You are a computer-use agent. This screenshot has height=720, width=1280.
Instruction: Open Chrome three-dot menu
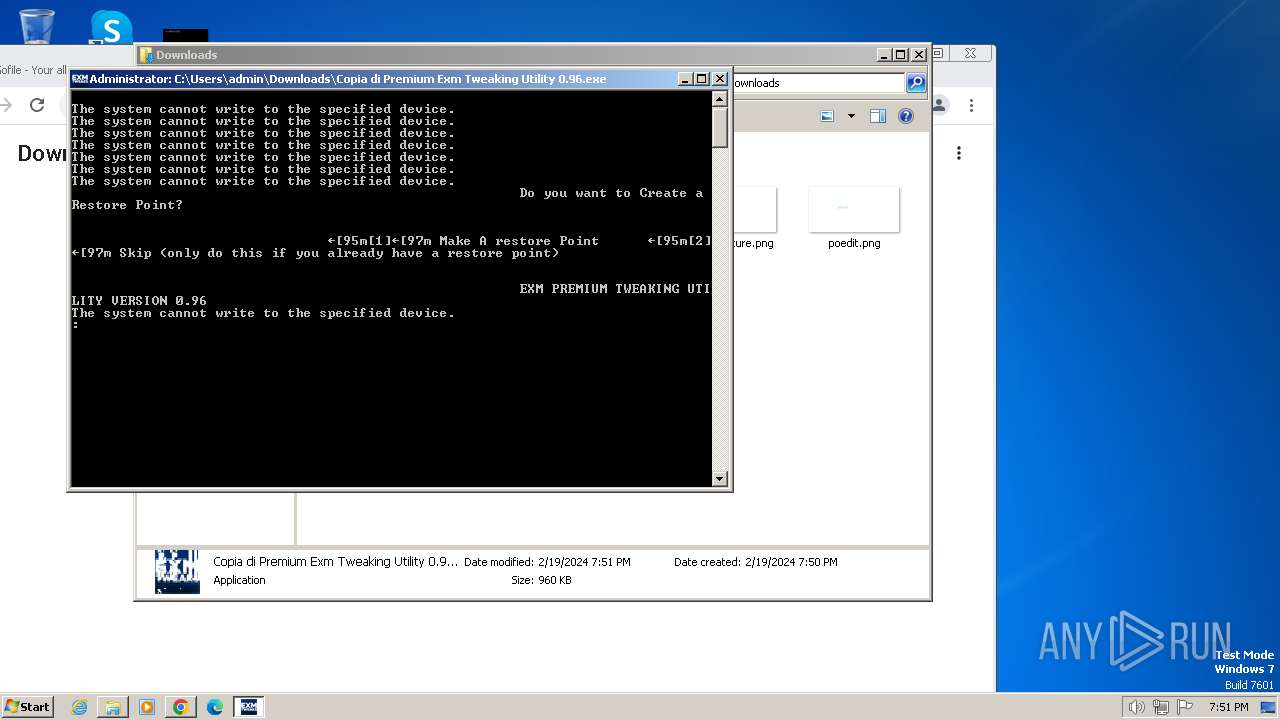coord(971,105)
